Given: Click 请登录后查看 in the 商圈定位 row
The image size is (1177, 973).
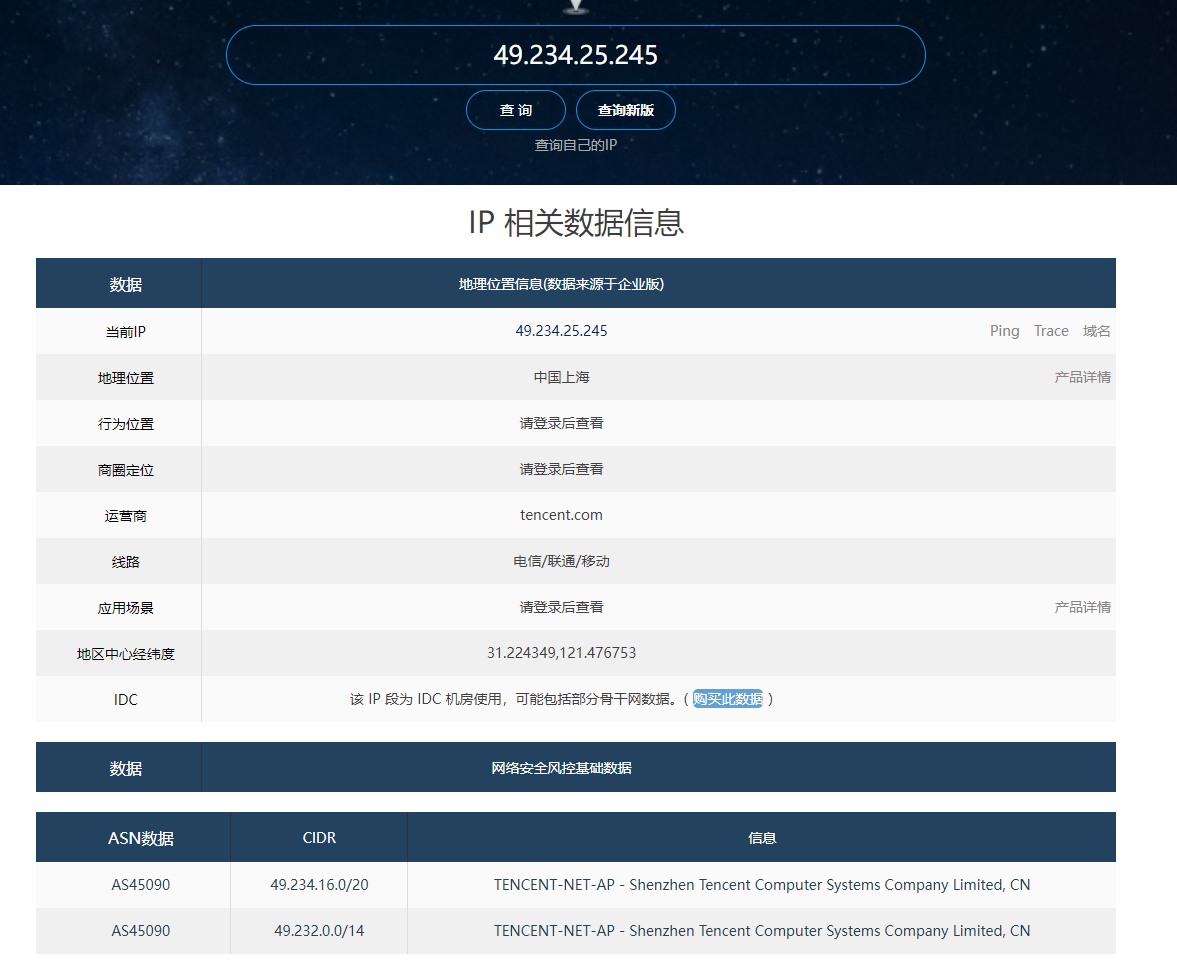Looking at the screenshot, I should coord(561,469).
